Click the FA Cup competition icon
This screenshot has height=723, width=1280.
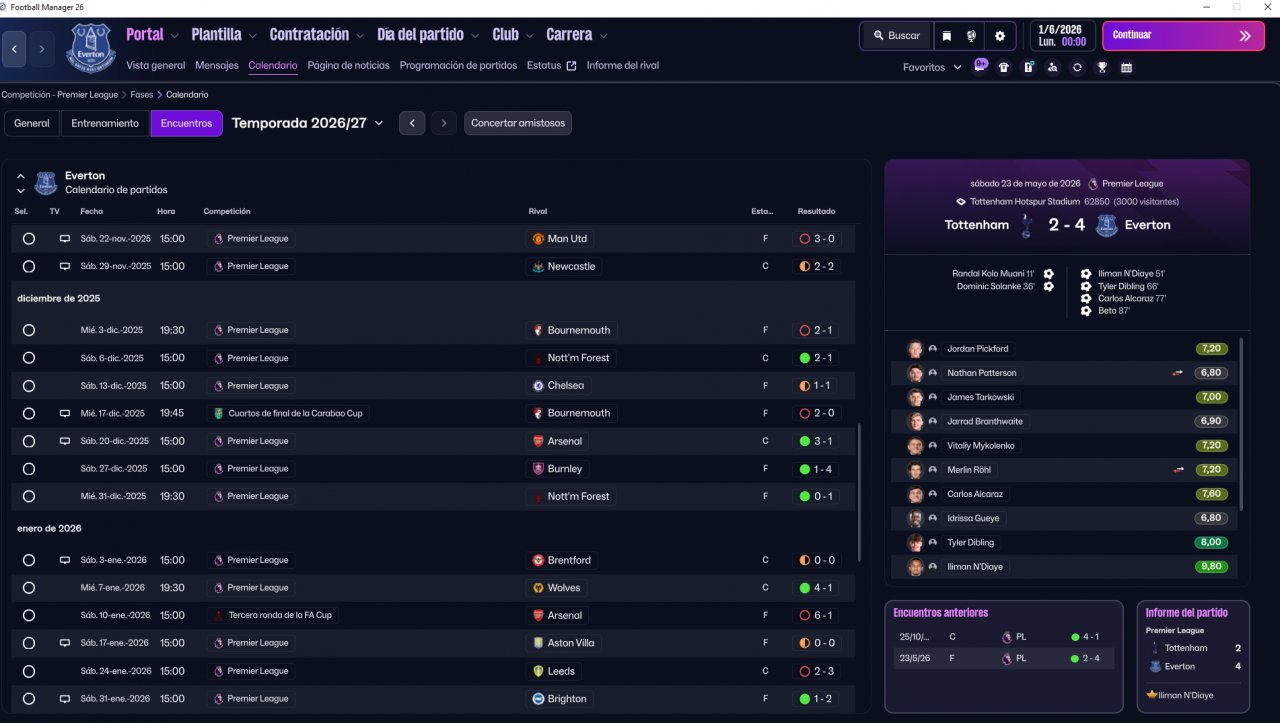(218, 615)
